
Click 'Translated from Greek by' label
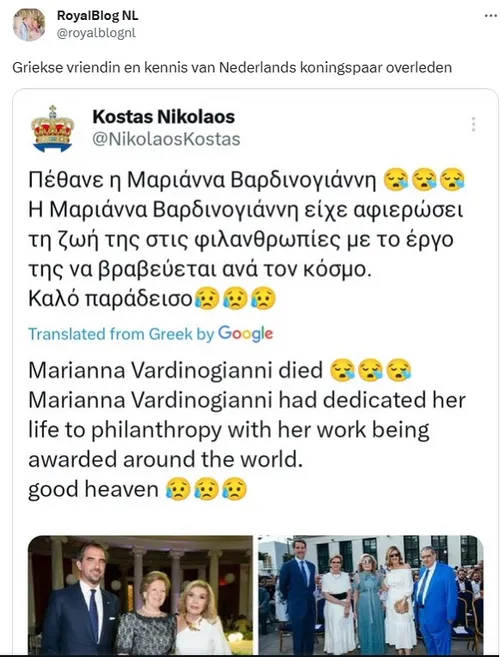(x=121, y=334)
